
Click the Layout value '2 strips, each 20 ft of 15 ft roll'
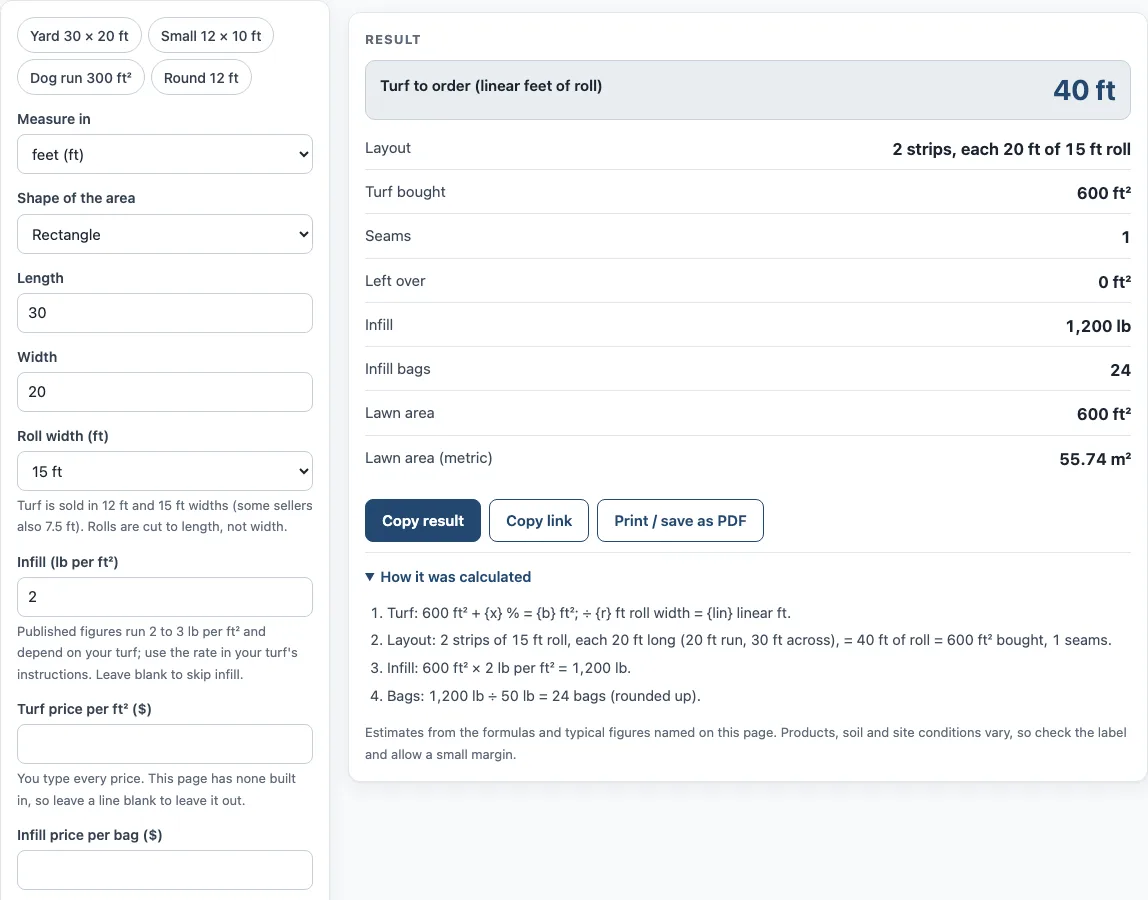click(x=1011, y=149)
